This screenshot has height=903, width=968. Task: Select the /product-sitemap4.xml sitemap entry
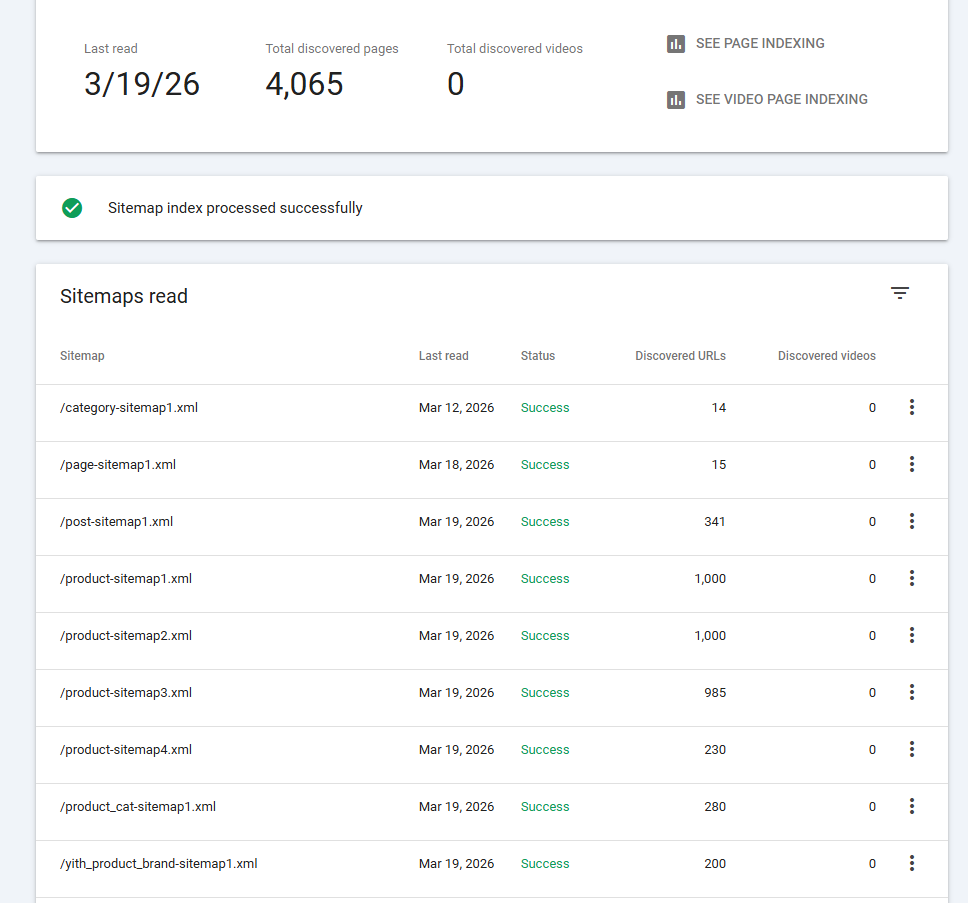point(126,750)
